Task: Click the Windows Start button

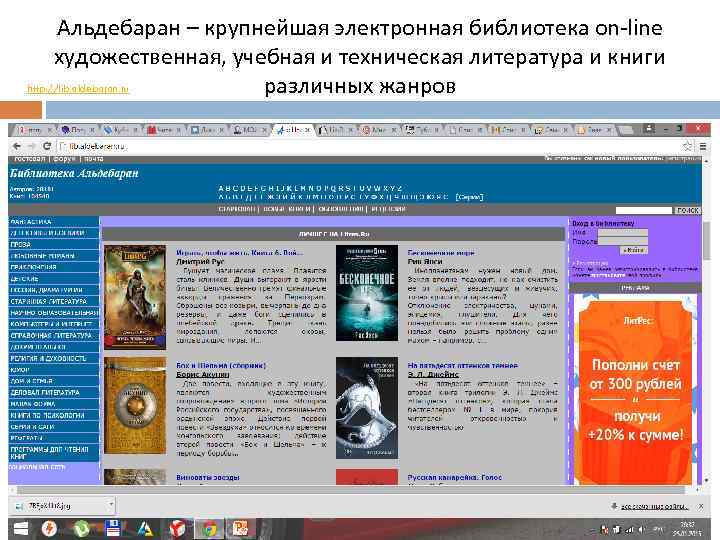Action: pyautogui.click(x=20, y=529)
